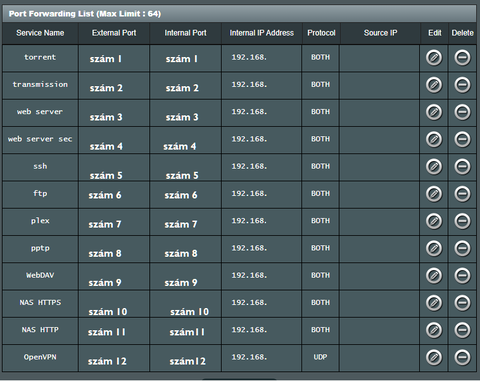Click the Service Name column header
Screen dimensions: 480x381
pos(40,33)
